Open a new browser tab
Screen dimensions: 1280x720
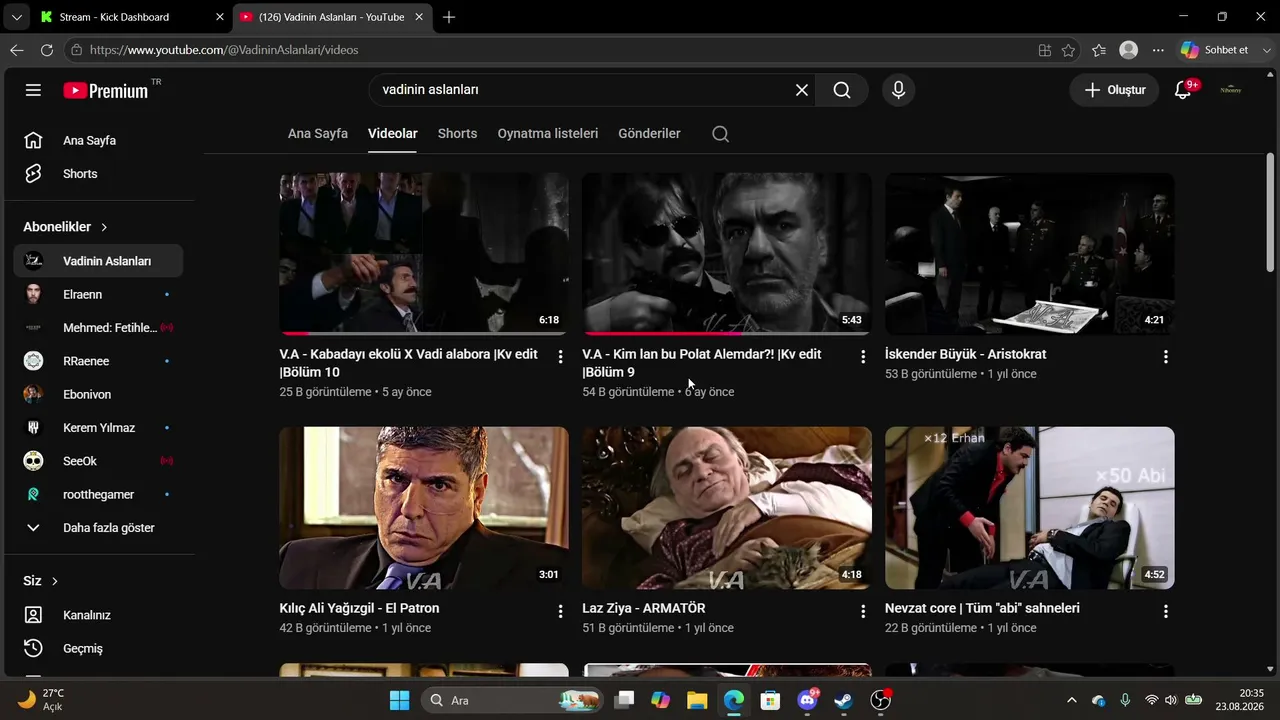click(x=449, y=17)
